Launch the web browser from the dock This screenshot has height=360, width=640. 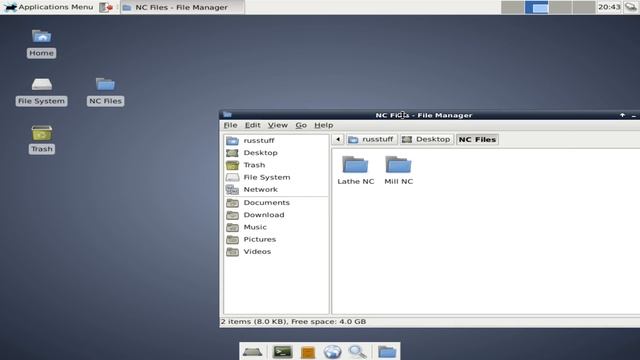[x=332, y=351]
